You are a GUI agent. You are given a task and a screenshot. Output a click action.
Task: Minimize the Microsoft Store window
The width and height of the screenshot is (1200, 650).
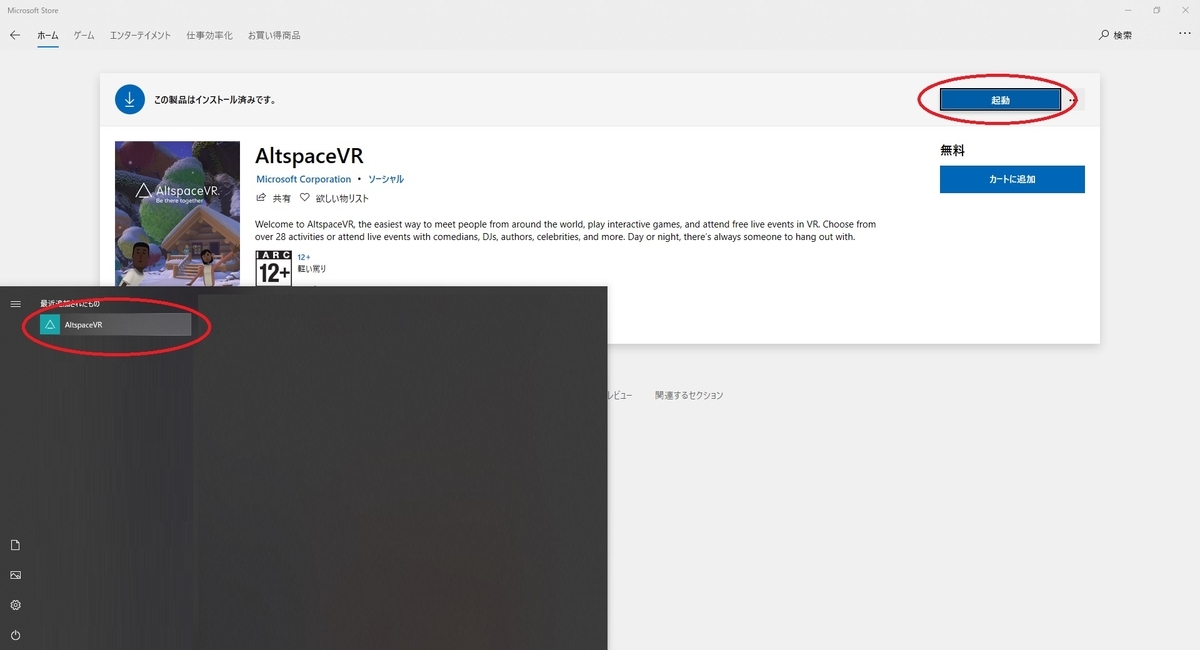pos(1128,10)
